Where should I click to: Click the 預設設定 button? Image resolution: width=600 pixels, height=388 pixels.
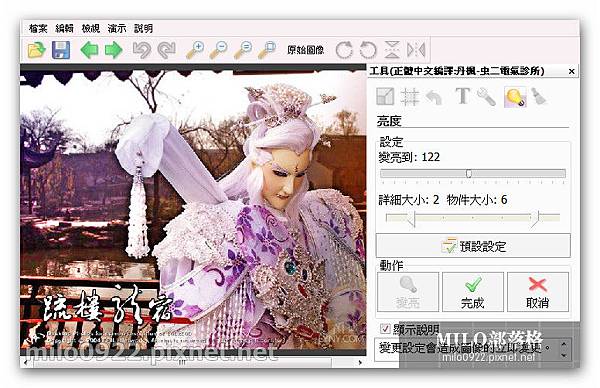tap(473, 246)
